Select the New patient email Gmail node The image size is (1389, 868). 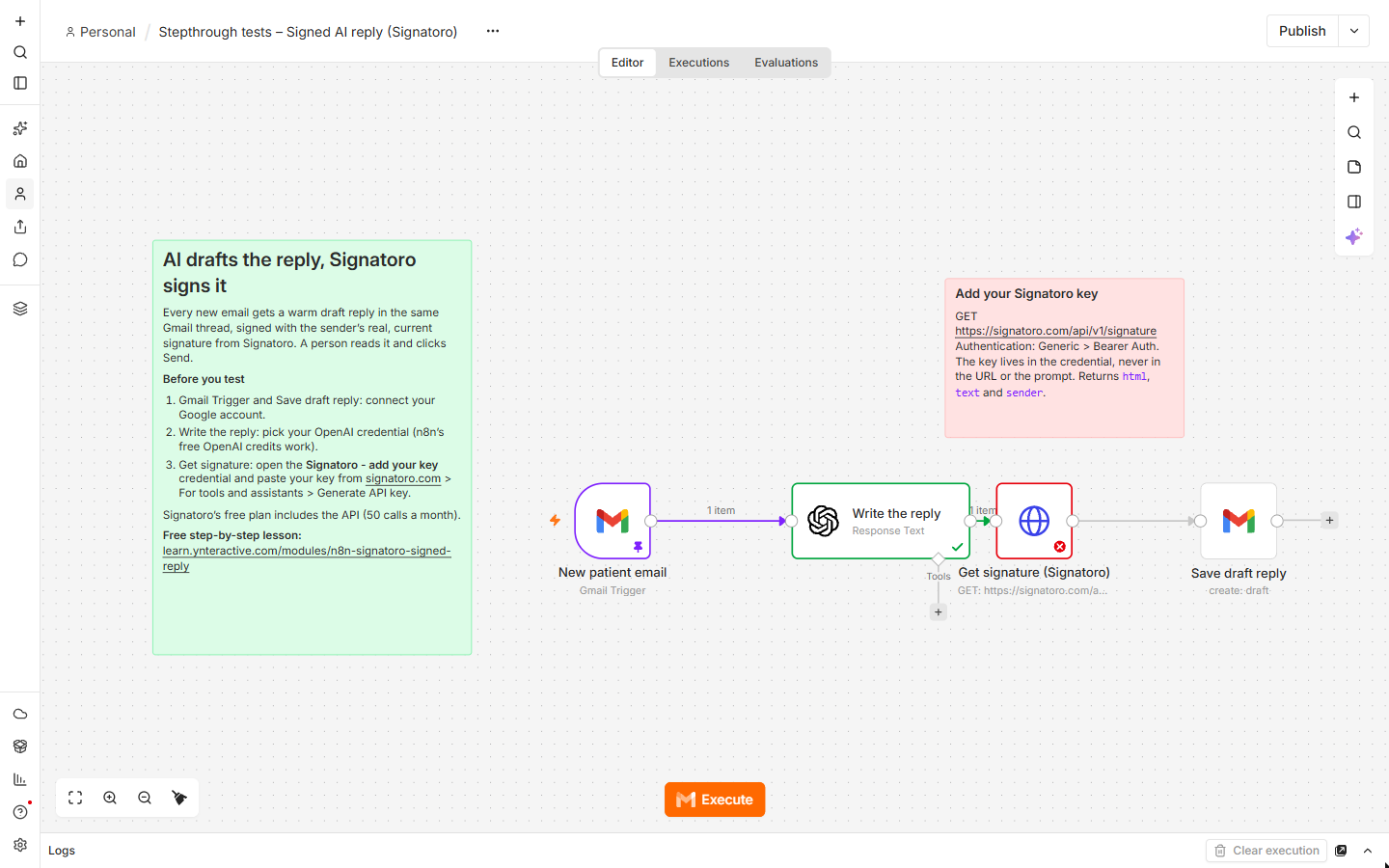(613, 520)
